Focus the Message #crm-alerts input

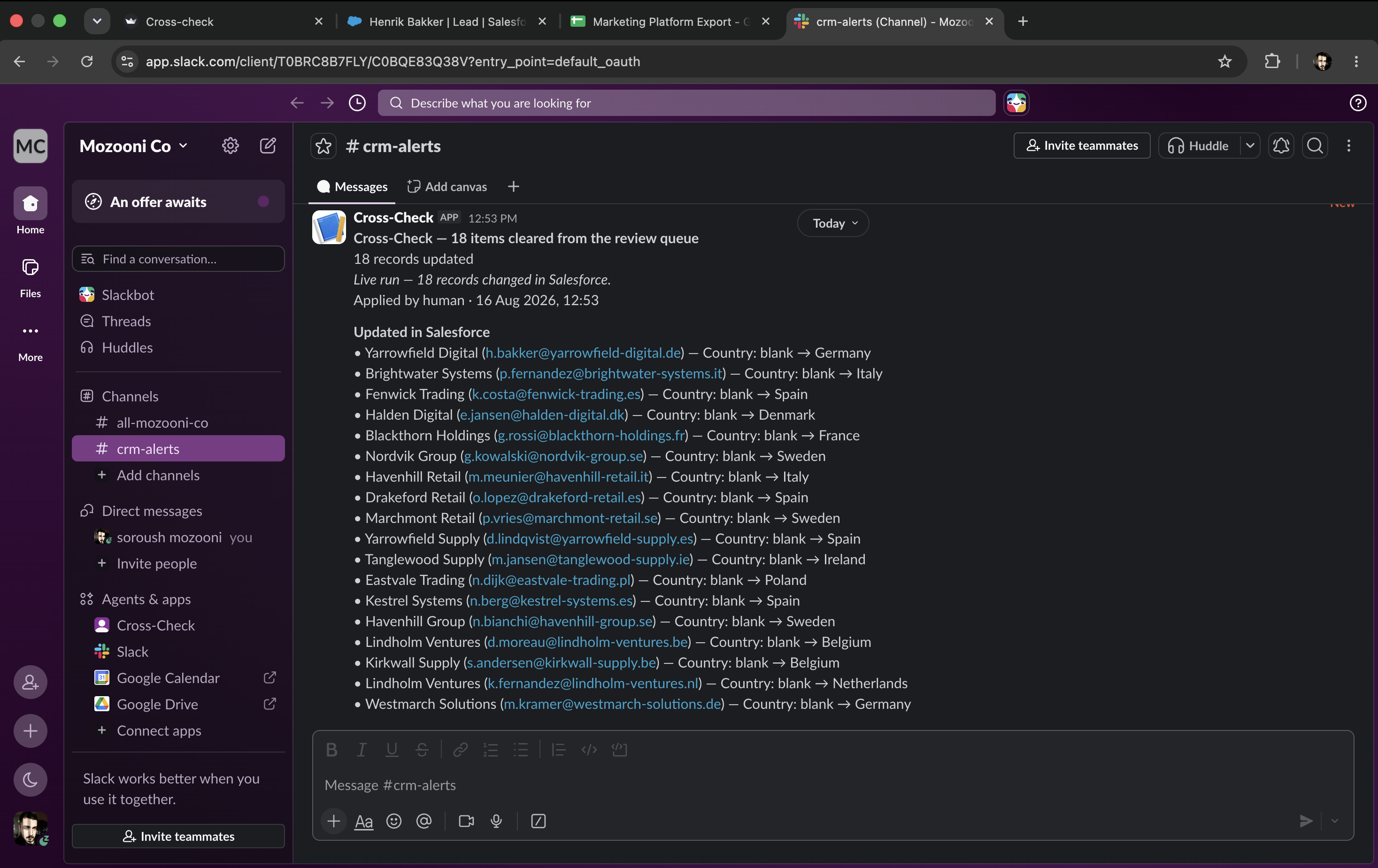click(832, 785)
